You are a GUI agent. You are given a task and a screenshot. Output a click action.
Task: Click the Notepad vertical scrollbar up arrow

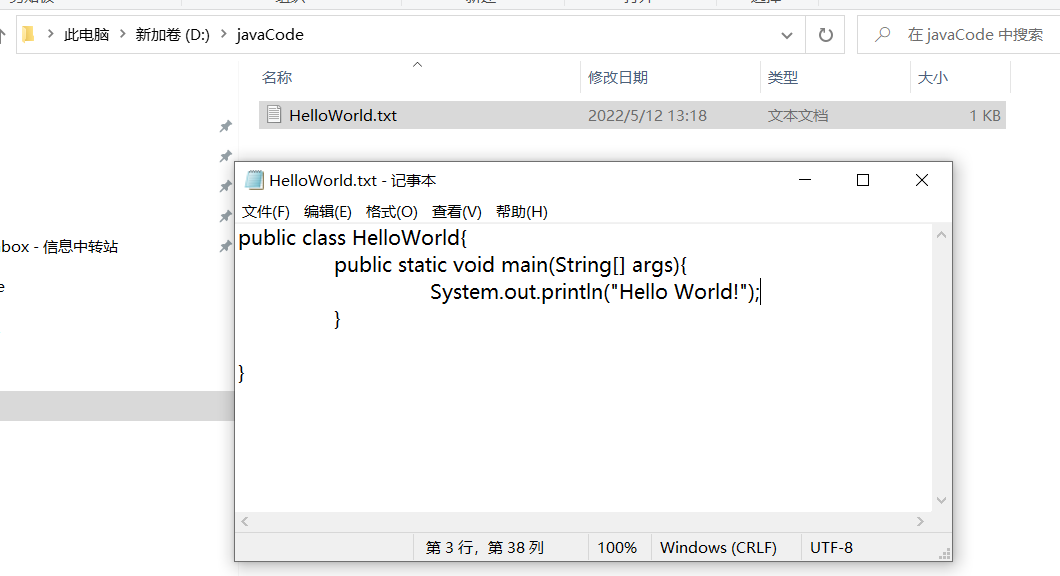(x=941, y=235)
